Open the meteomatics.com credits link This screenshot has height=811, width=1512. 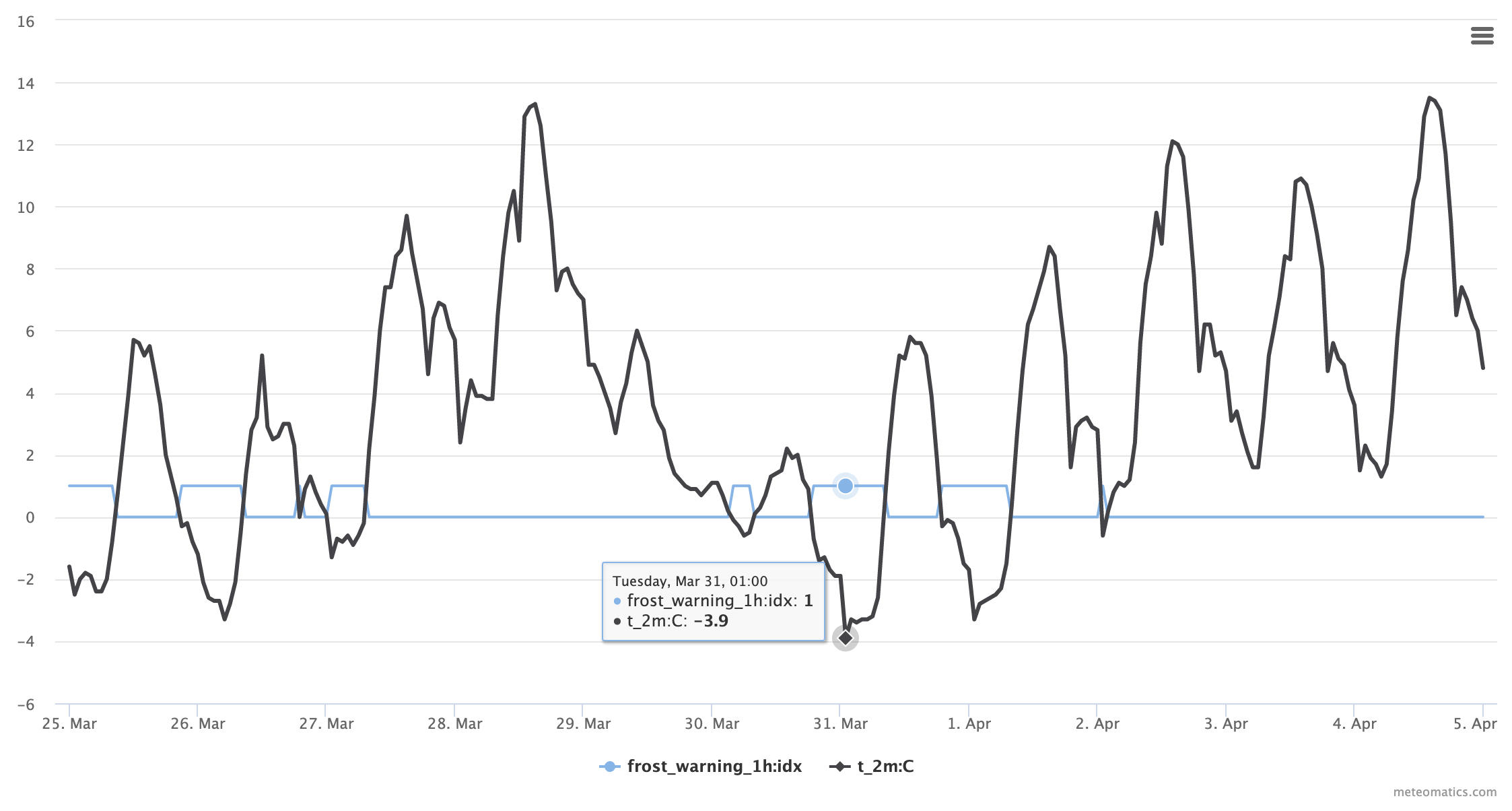click(x=1445, y=792)
